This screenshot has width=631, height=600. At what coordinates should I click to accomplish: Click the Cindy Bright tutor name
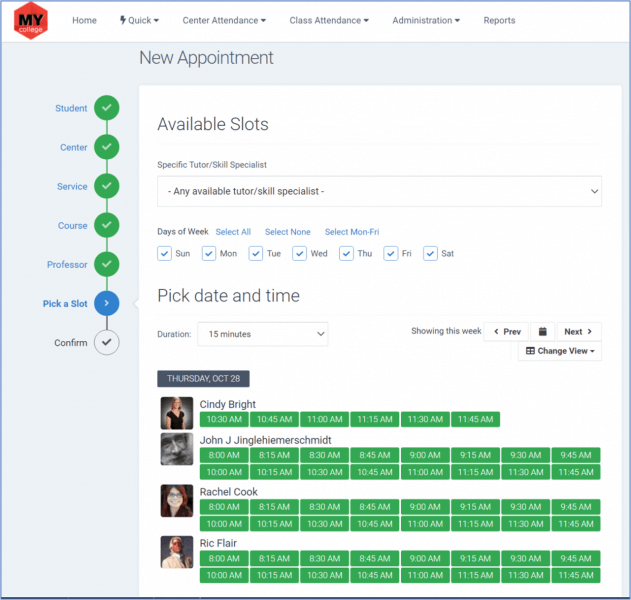coord(228,404)
